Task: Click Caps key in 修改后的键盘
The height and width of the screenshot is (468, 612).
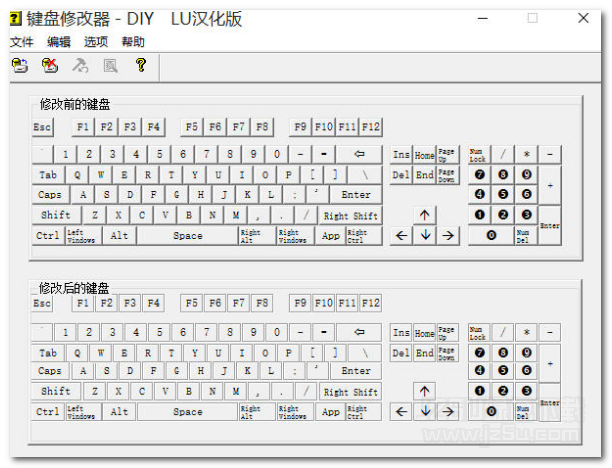Action: (x=50, y=370)
